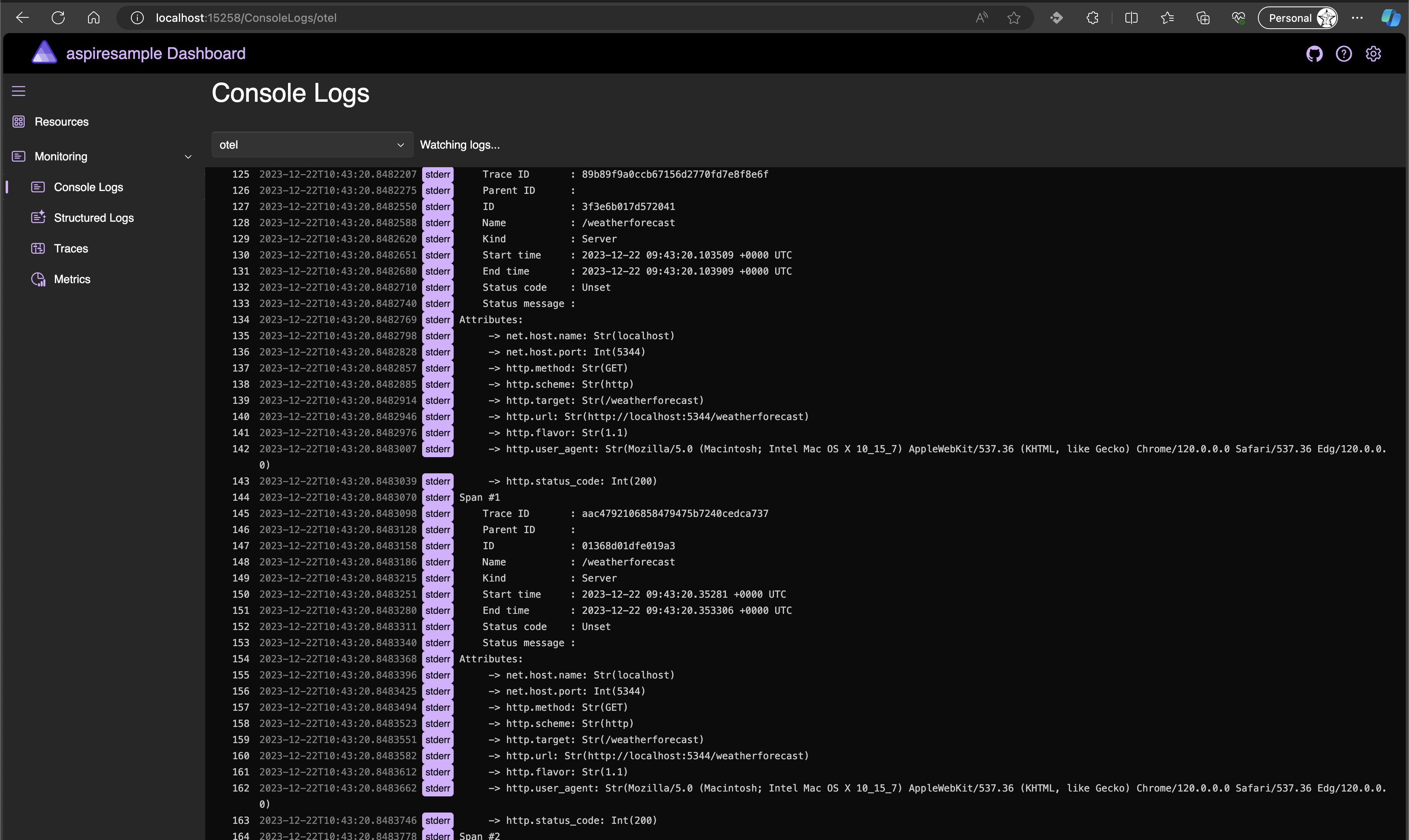Open the GitHub repository icon
1409x840 pixels.
[x=1314, y=54]
